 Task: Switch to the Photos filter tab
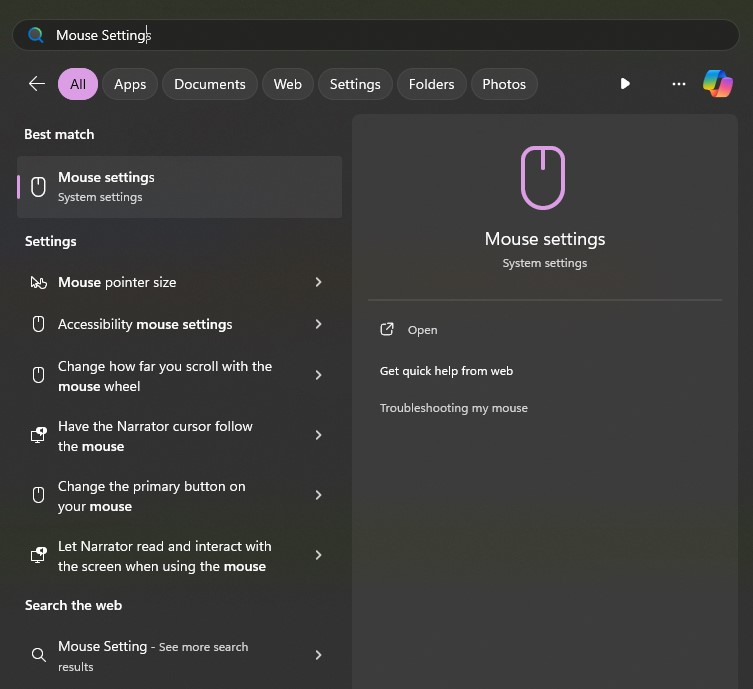(x=504, y=84)
